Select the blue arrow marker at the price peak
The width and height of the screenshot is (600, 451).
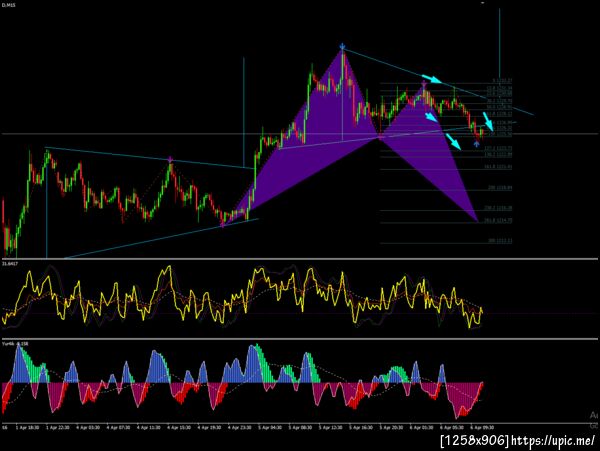(x=342, y=47)
